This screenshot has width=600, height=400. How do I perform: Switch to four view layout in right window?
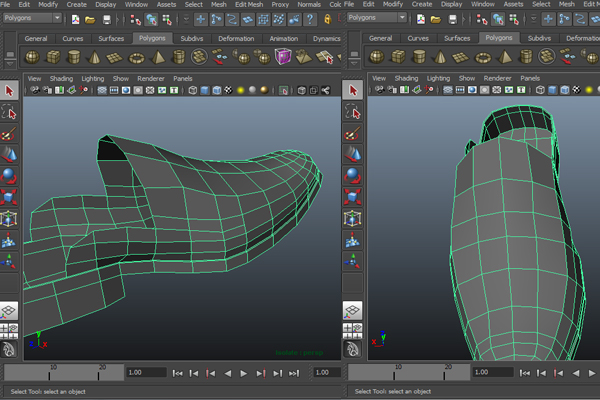(x=352, y=331)
